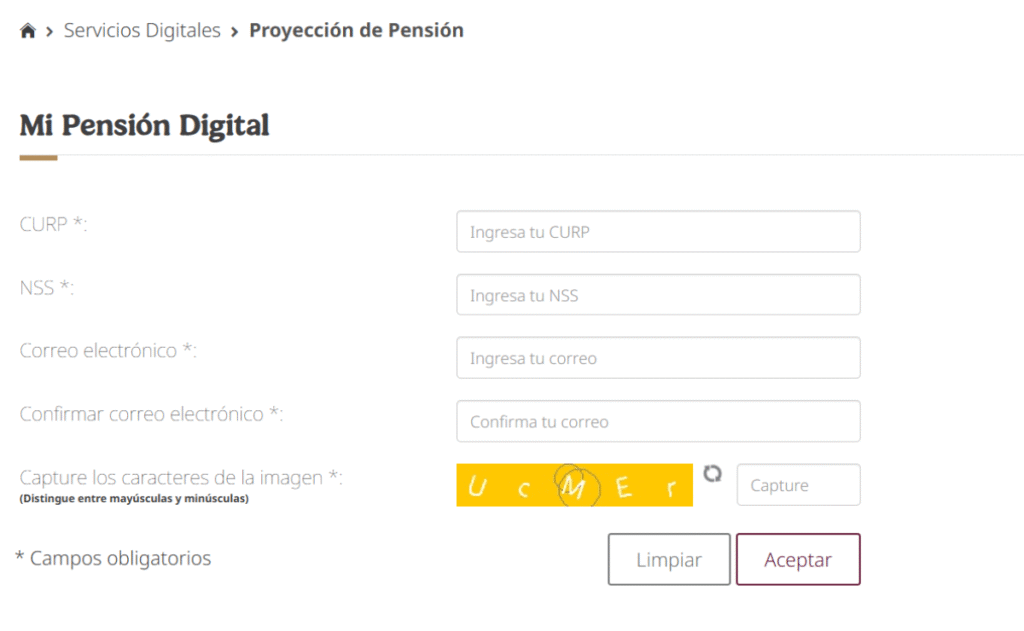
Task: Click the Campos obligatorios note
Action: pos(114,558)
